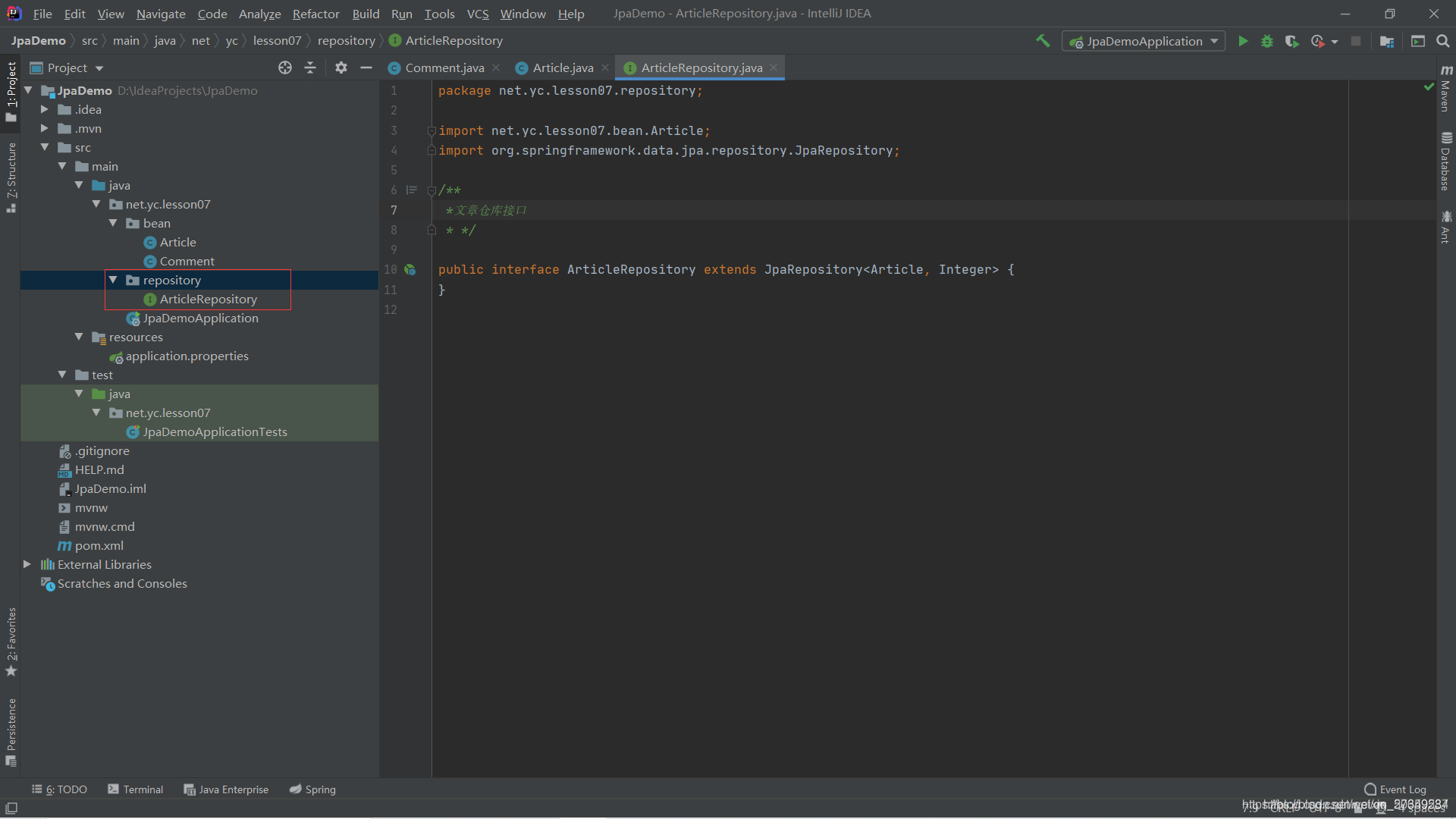Open Project panel settings gear
Image resolution: width=1456 pixels, height=819 pixels.
(341, 67)
